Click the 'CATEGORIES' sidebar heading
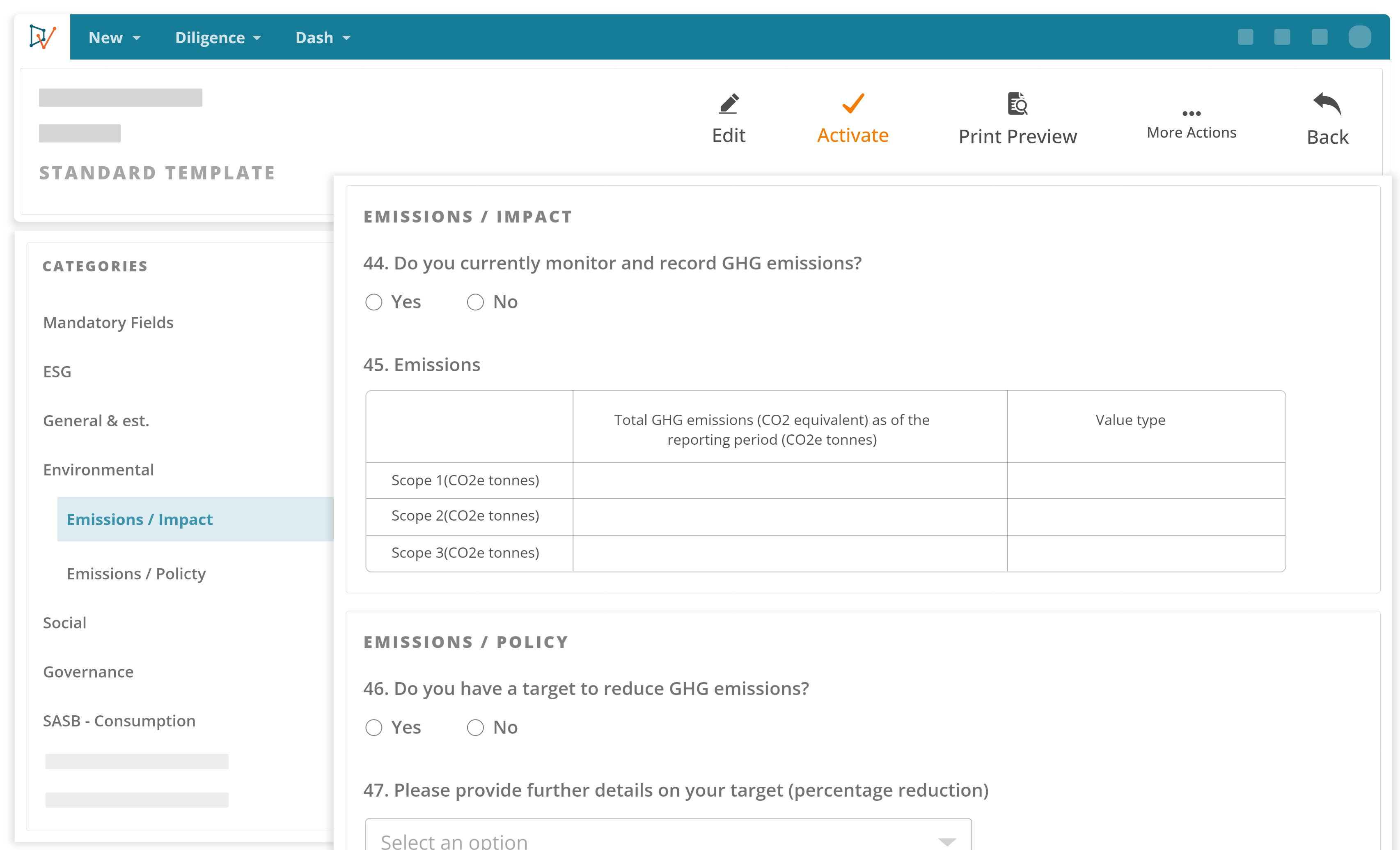The image size is (1400, 850). [x=95, y=266]
